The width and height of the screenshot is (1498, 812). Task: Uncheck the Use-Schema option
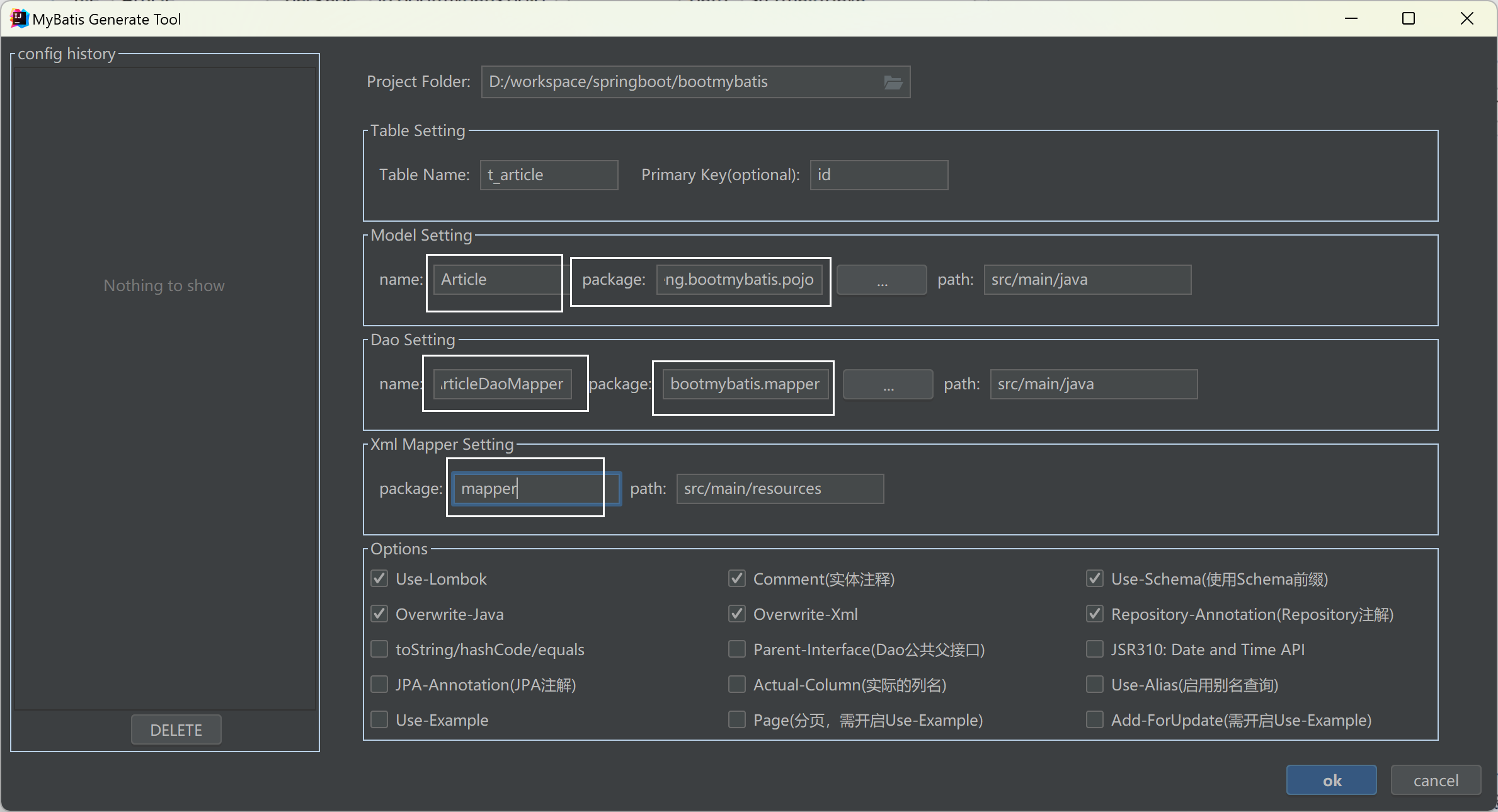click(x=1095, y=578)
